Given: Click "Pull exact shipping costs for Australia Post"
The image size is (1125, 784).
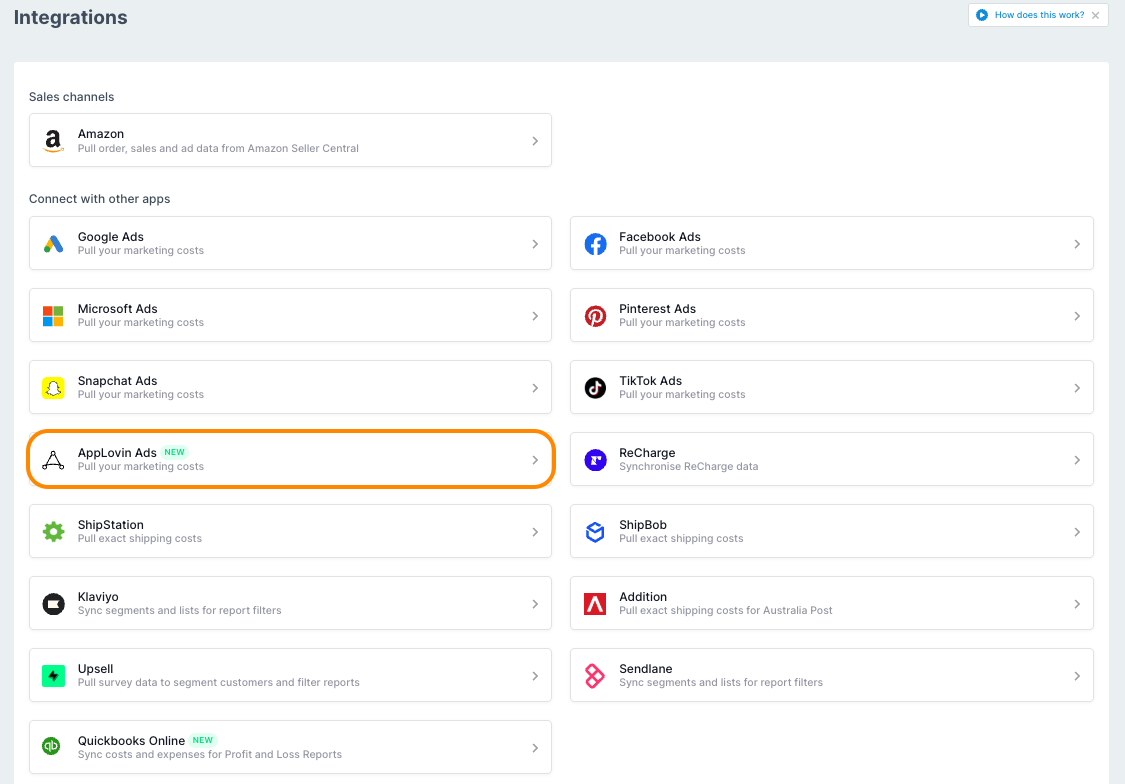Looking at the screenshot, I should click(x=725, y=610).
